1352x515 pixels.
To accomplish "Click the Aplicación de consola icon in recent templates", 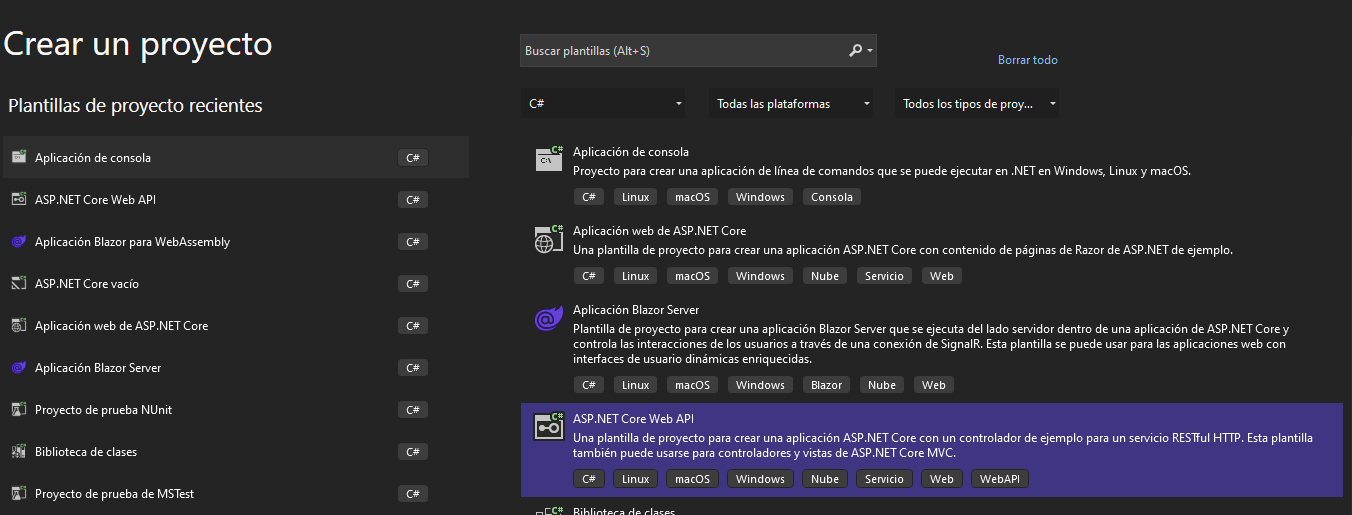I will (x=18, y=157).
